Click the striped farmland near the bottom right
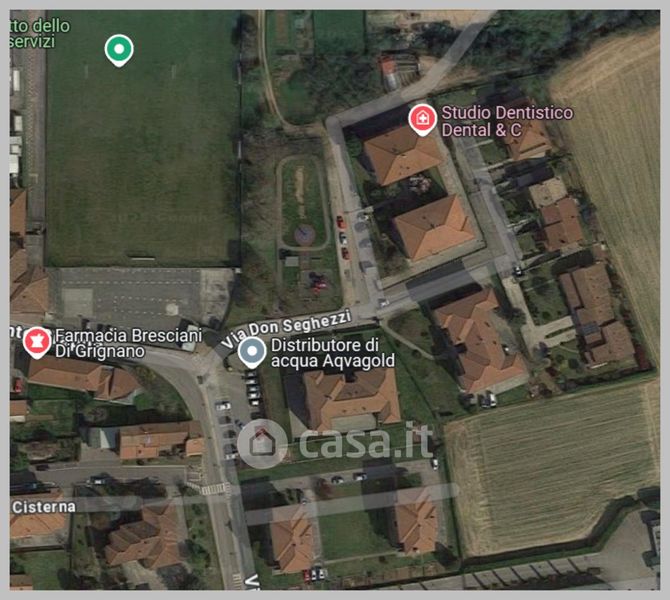Screen dimensions: 670x600 (550, 468)
